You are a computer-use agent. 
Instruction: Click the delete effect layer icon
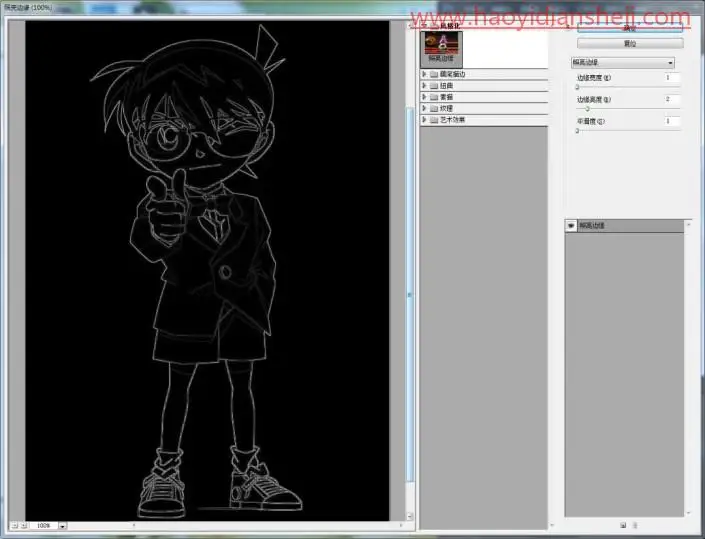click(x=635, y=525)
